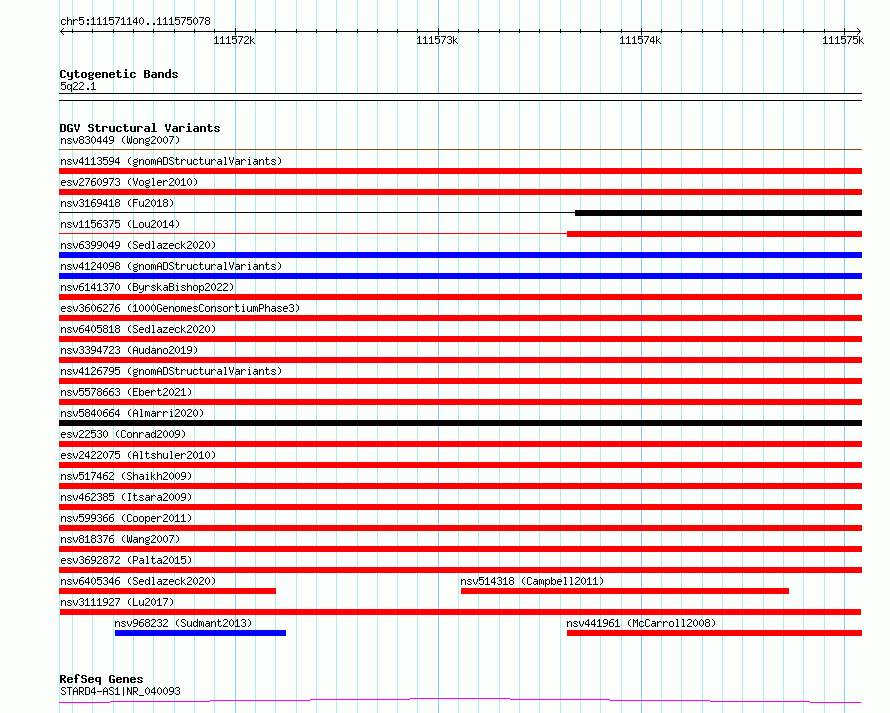The image size is (890, 713).
Task: Select variant nsv818376 (Wang2007)
Action: pos(120,539)
